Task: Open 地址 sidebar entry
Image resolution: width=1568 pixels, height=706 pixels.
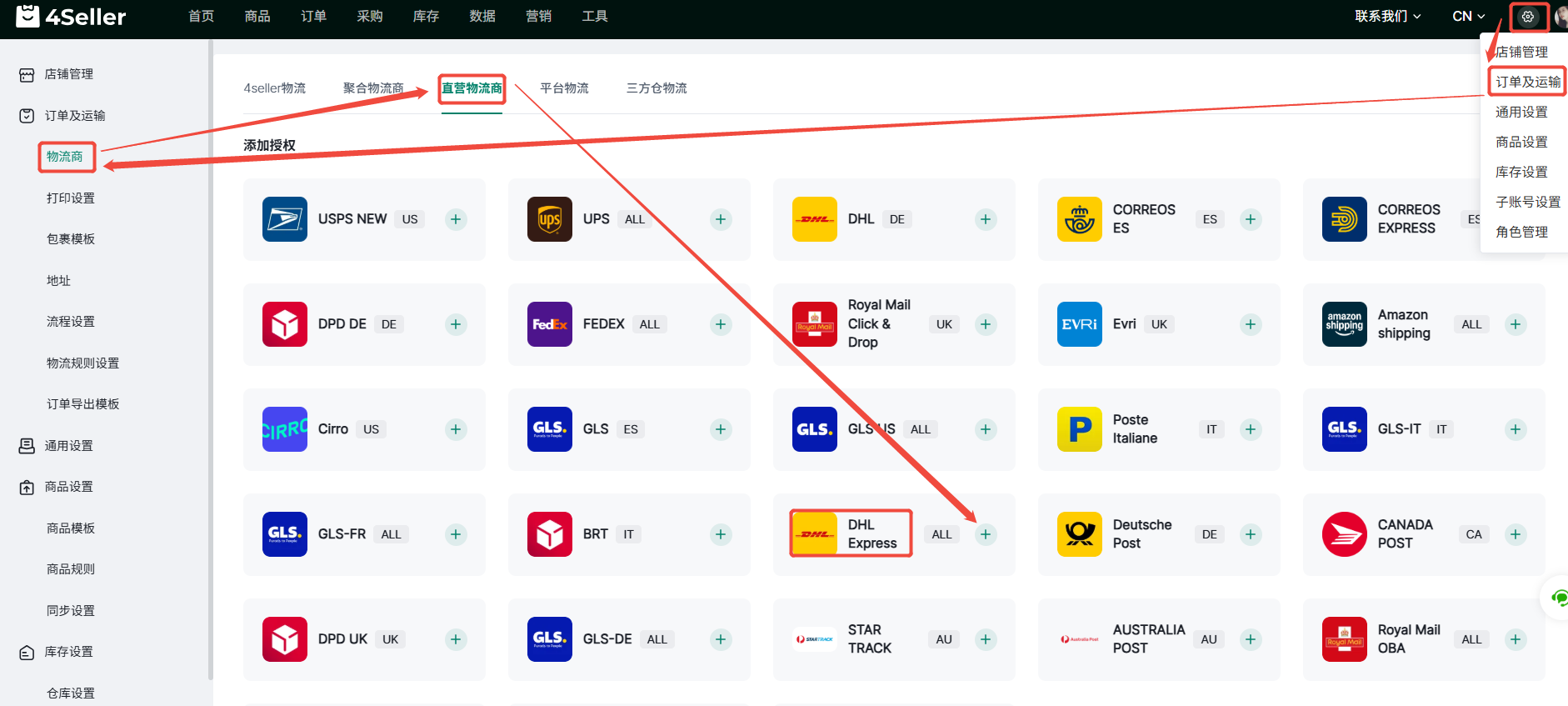Action: pos(58,281)
